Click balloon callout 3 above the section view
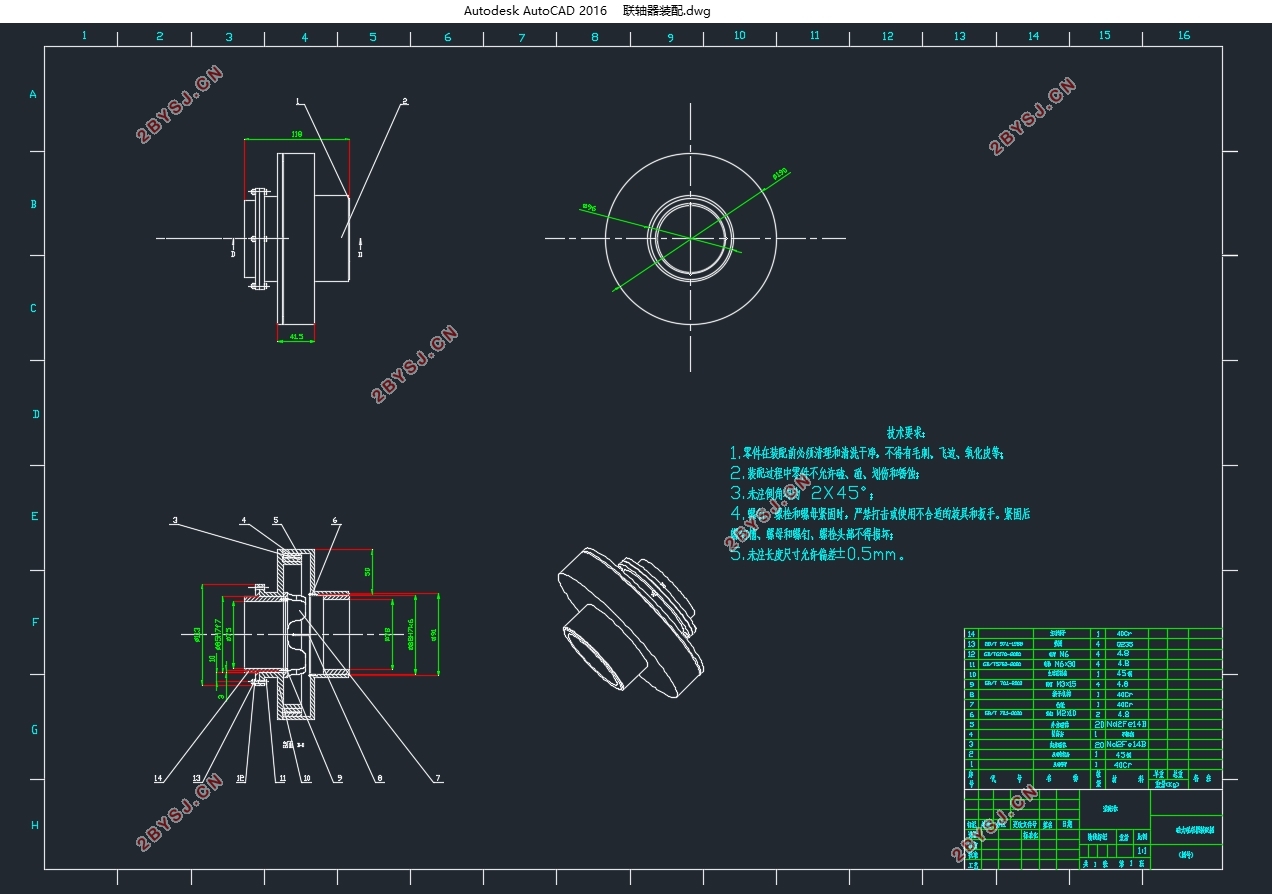The width and height of the screenshot is (1272, 894). 175,520
